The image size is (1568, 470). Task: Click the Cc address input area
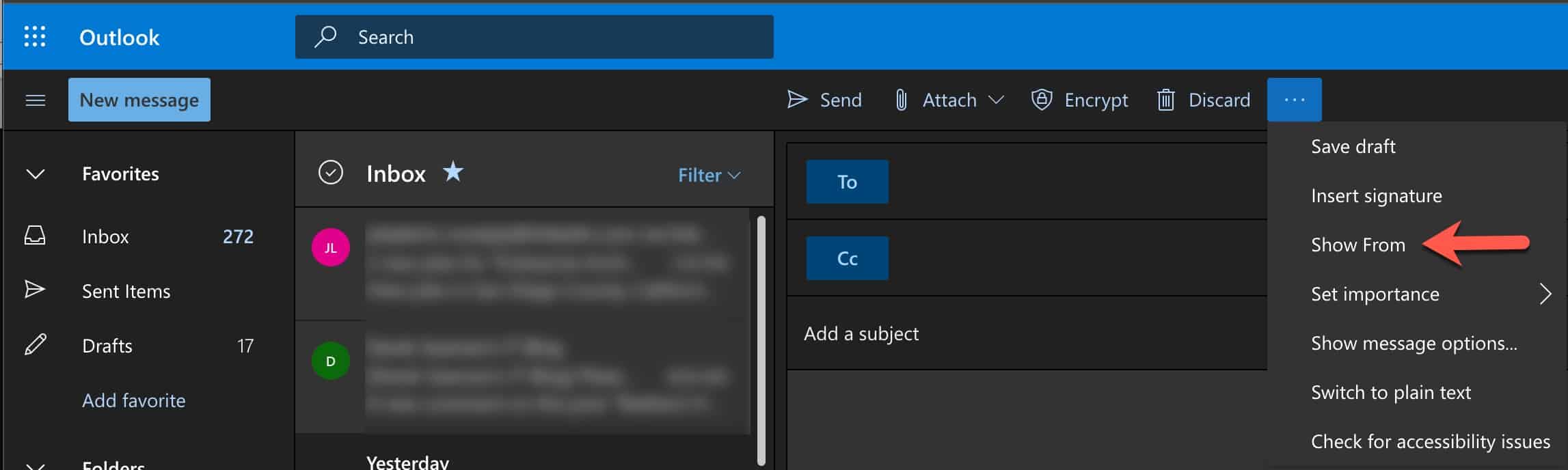1078,258
